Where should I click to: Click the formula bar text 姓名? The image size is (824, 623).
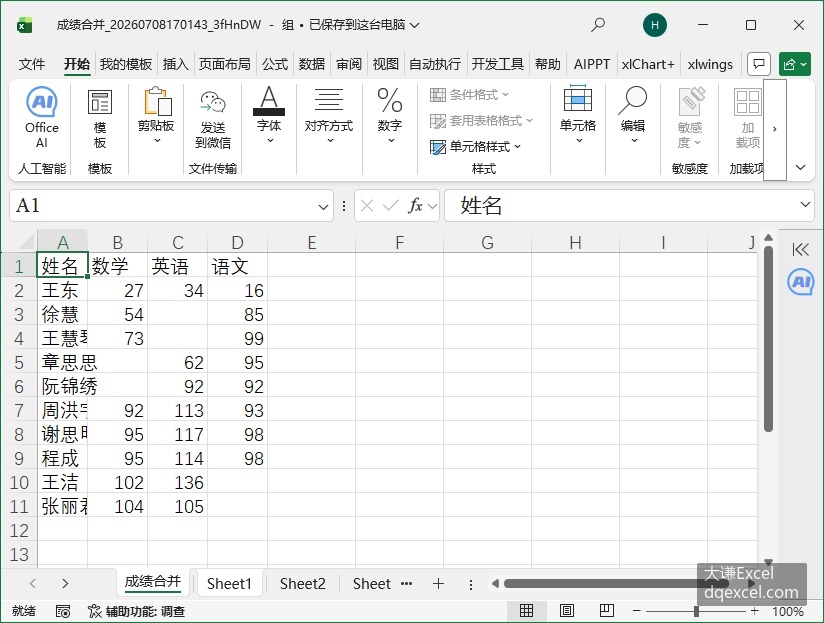coord(481,205)
